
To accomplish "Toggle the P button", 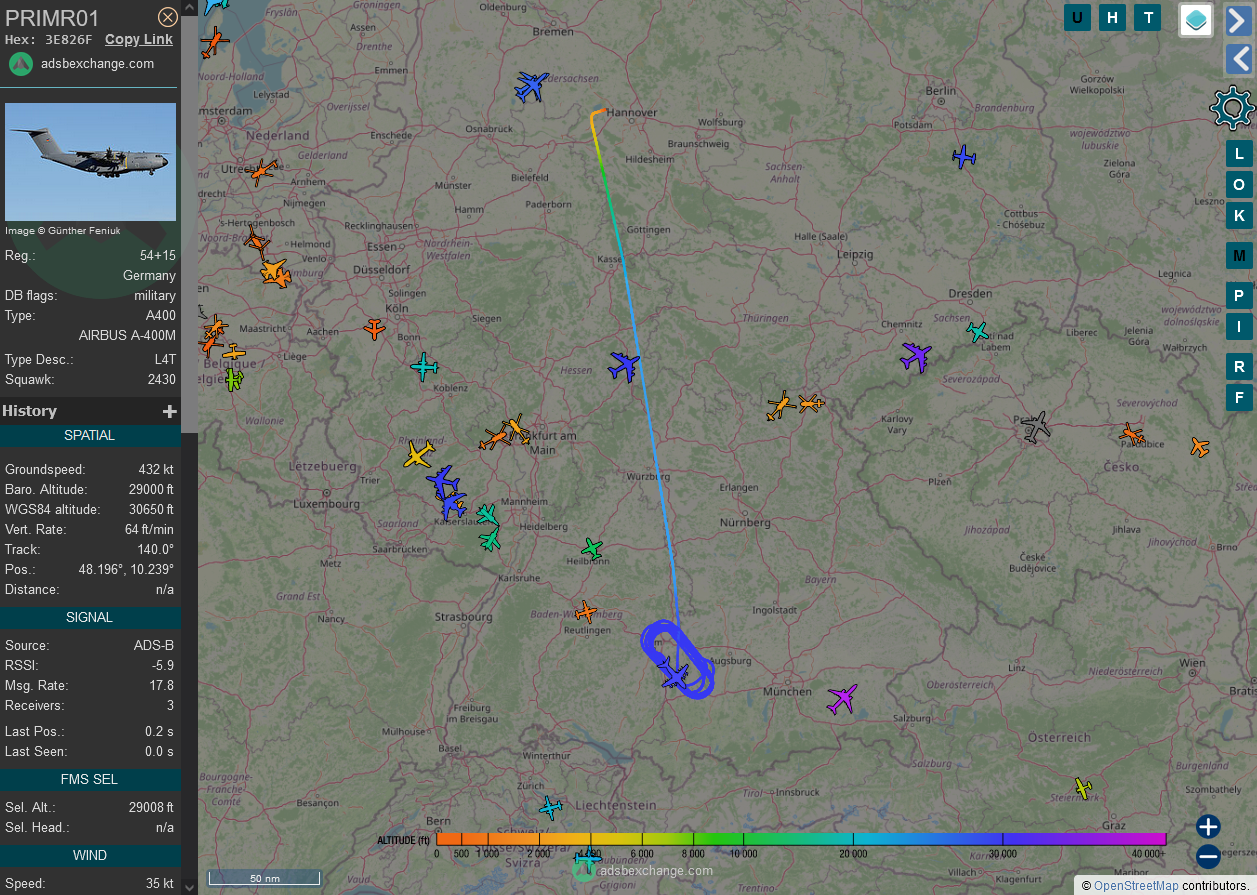I will click(x=1239, y=295).
